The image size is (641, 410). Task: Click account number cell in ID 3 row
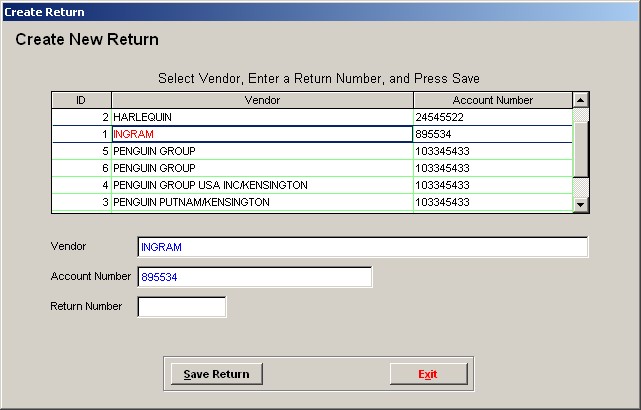[493, 202]
